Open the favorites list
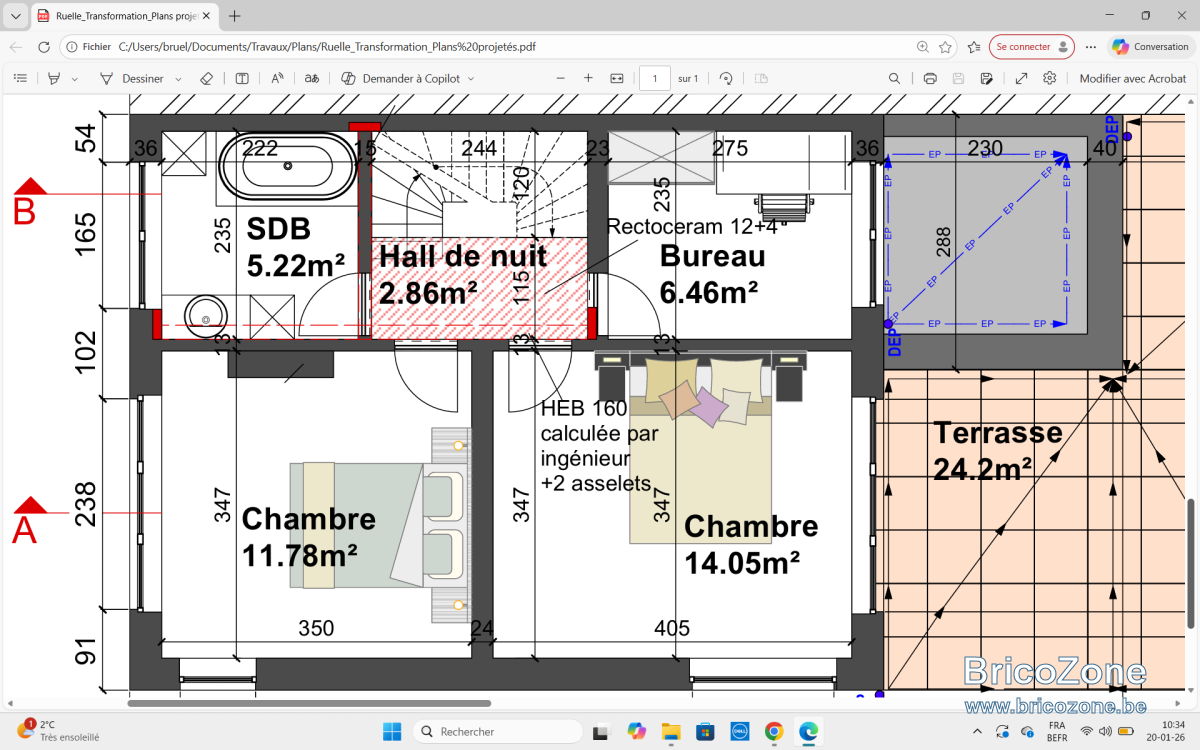Screen dimensions: 1200x750 (x=974, y=46)
